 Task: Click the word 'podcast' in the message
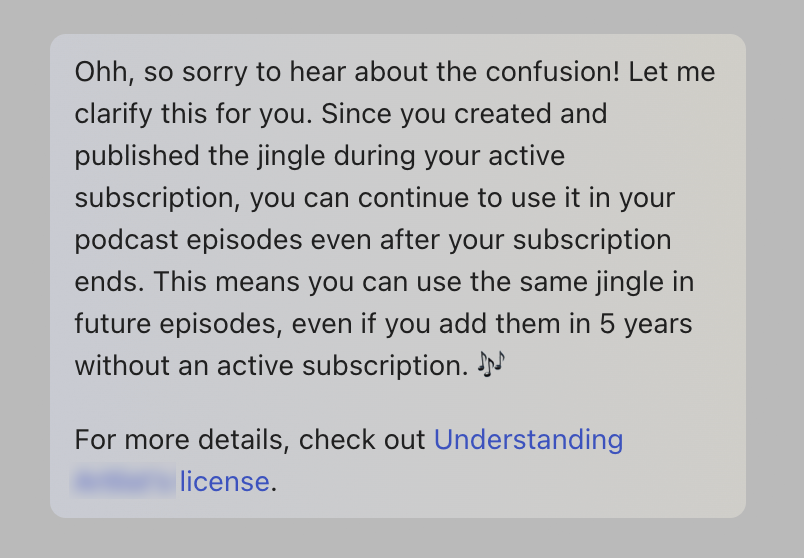(x=126, y=240)
